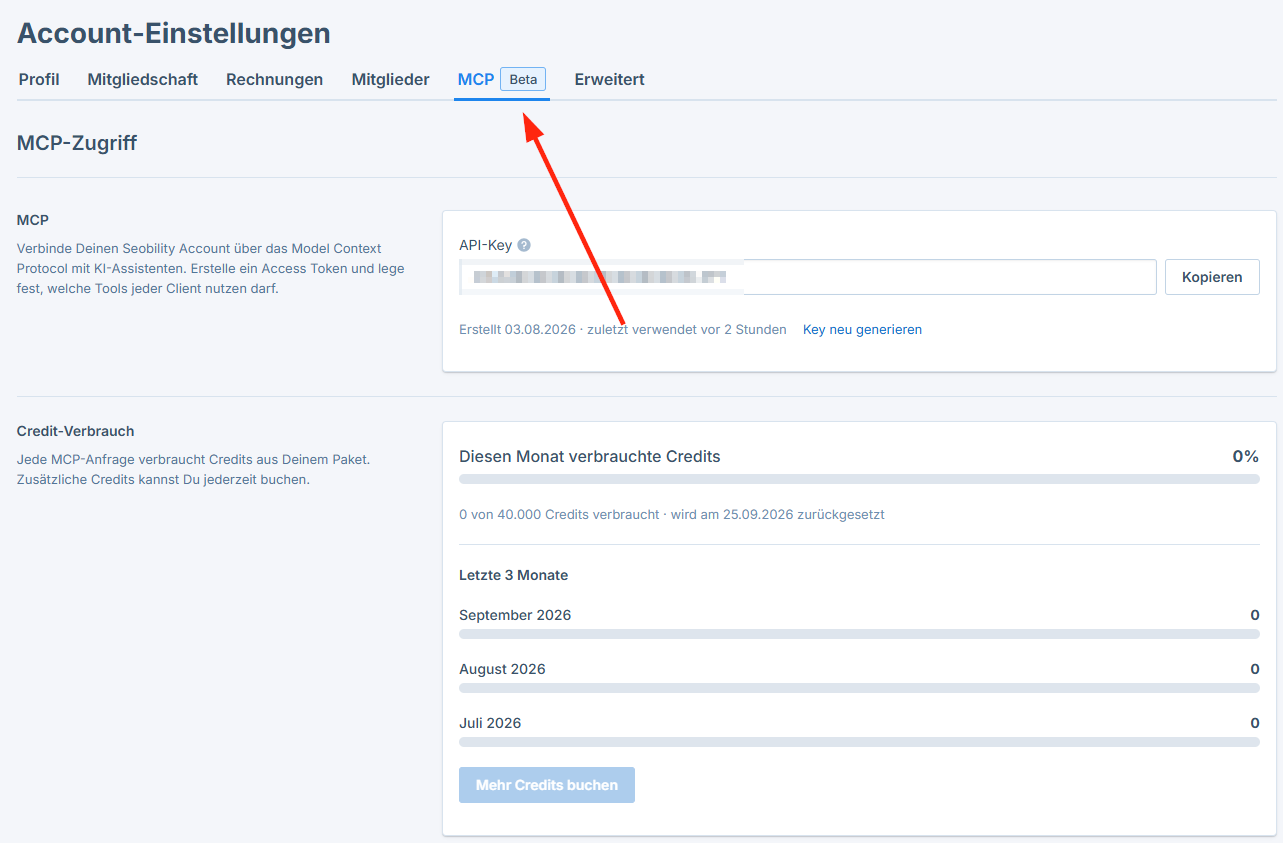This screenshot has width=1283, height=843.
Task: Open the Profil tab
Action: pos(39,79)
